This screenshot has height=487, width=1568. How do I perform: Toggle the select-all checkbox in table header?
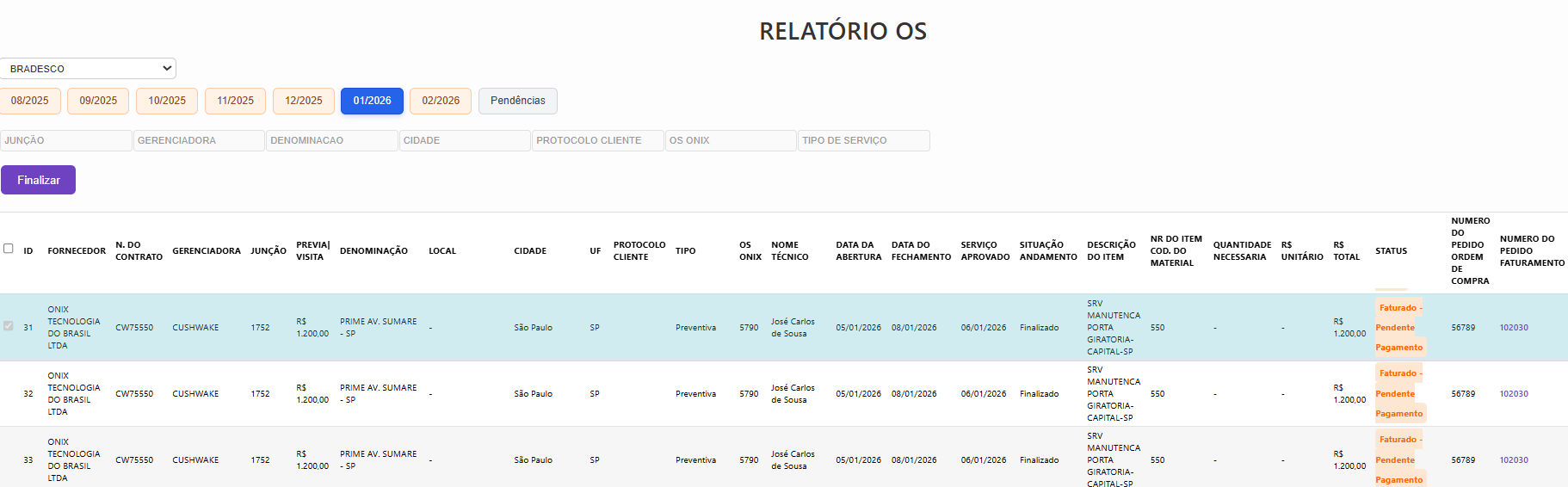coord(9,249)
